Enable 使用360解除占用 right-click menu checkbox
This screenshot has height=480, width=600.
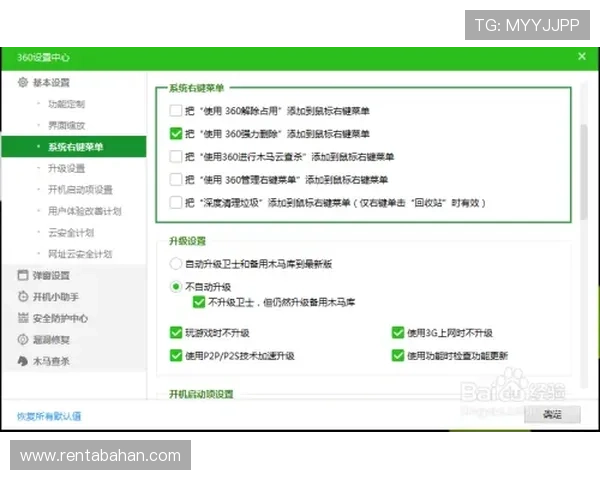click(x=176, y=111)
